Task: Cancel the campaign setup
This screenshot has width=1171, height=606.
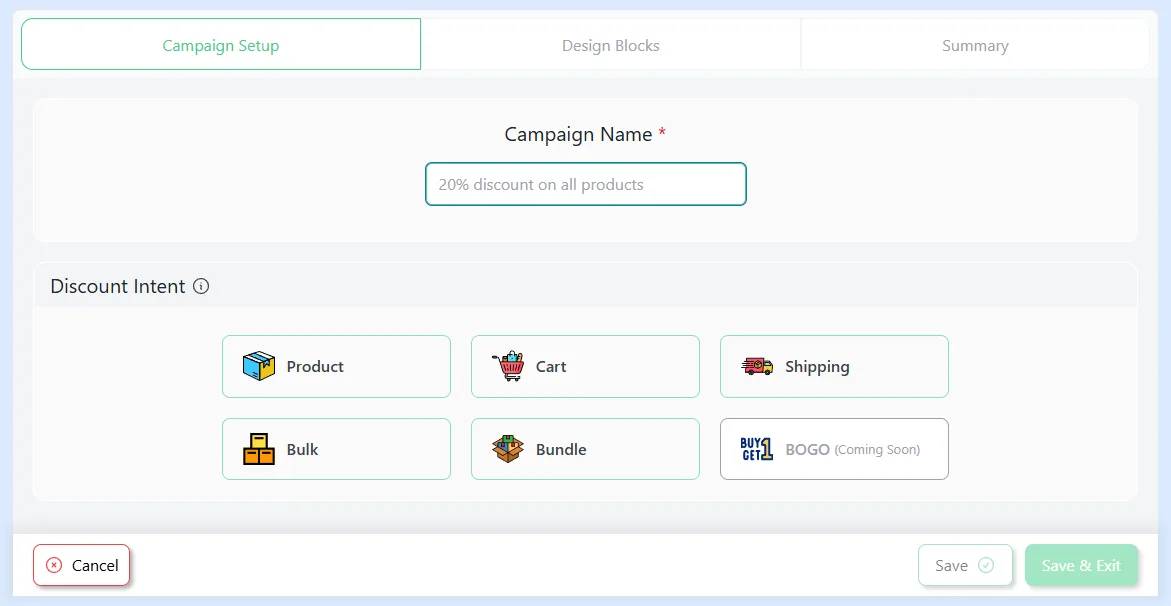Action: tap(81, 565)
